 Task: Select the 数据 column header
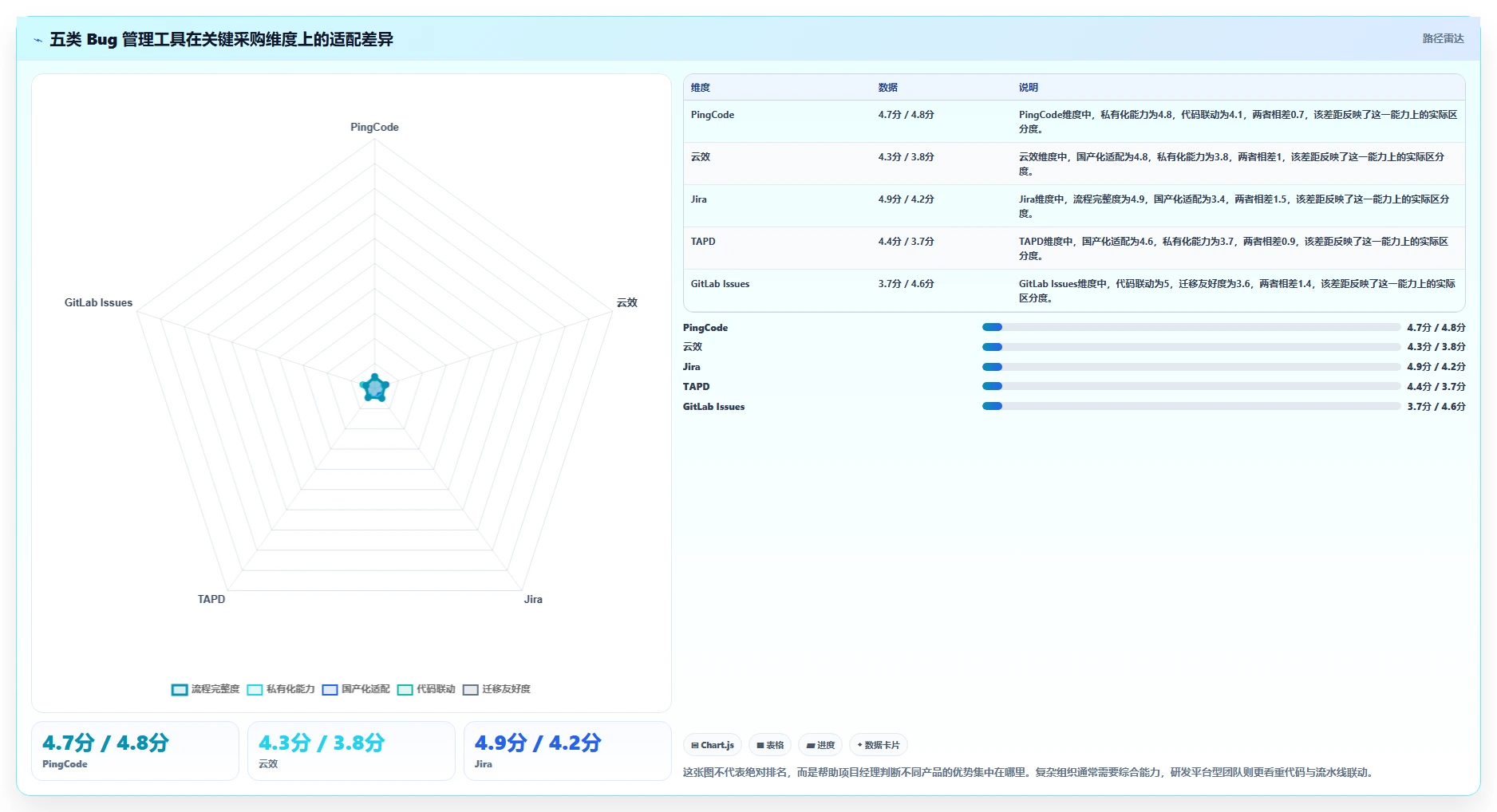888,88
